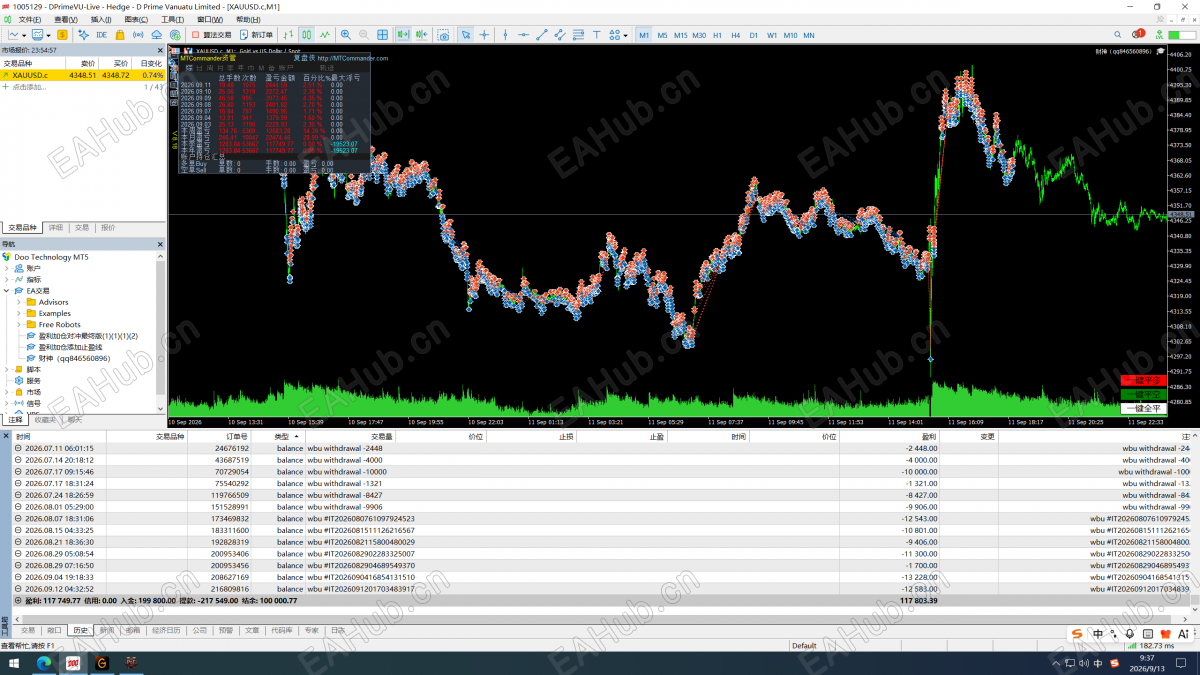1200x675 pixels.
Task: Expand the Free Robots folder
Action: pyautogui.click(x=19, y=324)
